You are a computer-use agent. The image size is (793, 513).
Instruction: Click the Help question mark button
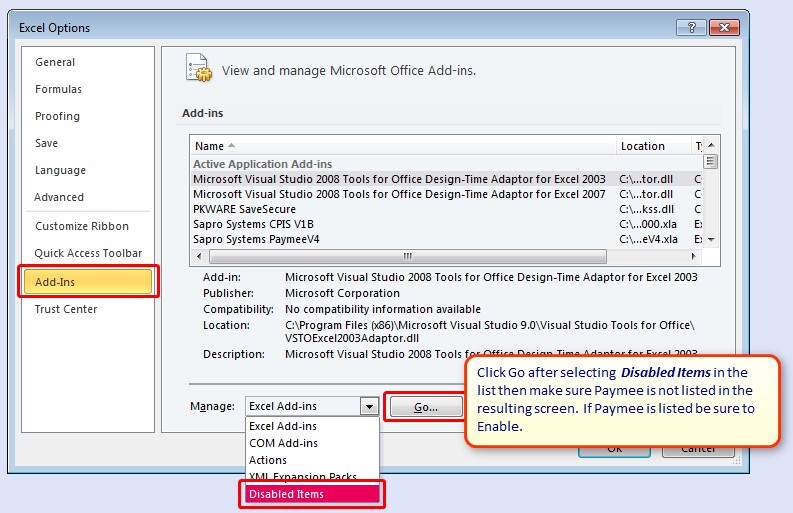(x=691, y=27)
